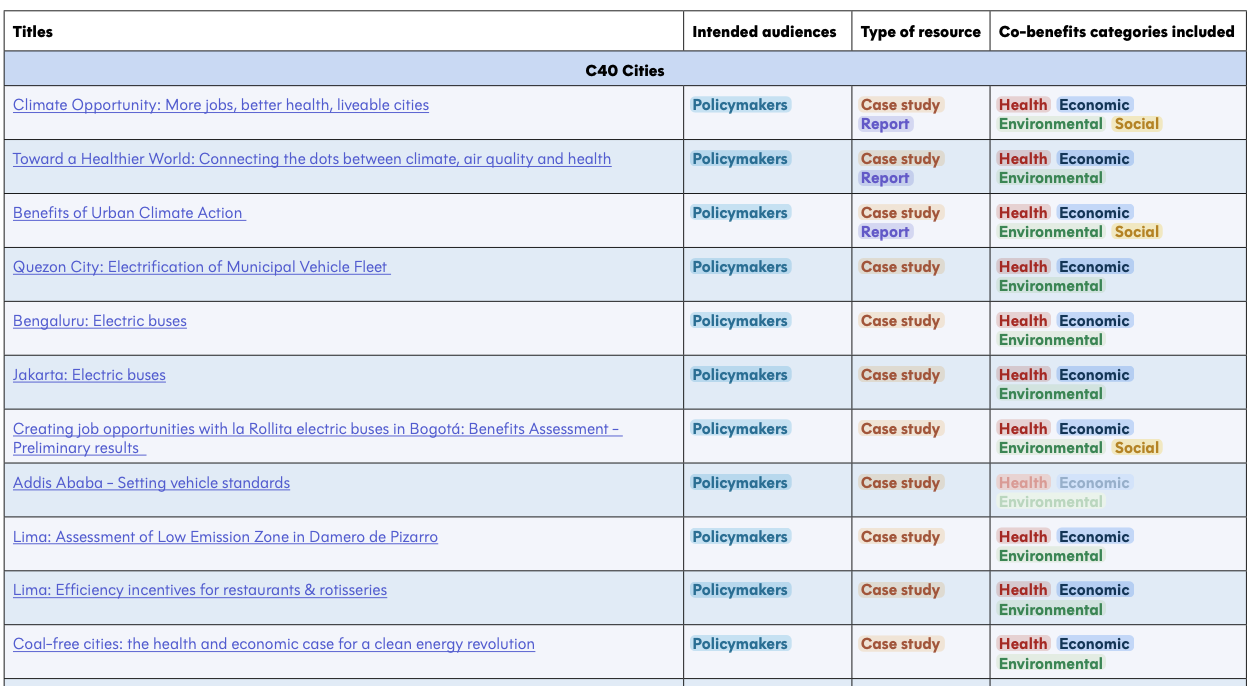Open the Climate Opportunity: More jobs link
Image resolution: width=1254 pixels, height=686 pixels.
[x=221, y=105]
